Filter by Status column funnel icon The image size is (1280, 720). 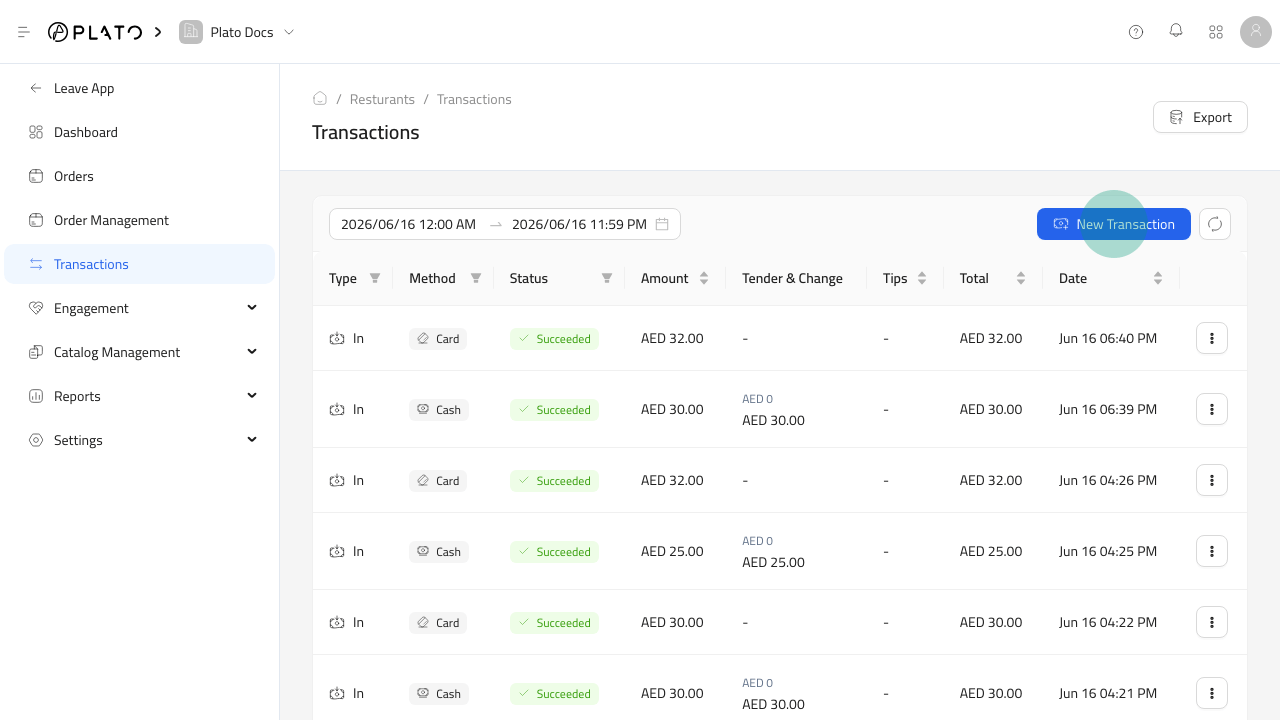pyautogui.click(x=607, y=278)
